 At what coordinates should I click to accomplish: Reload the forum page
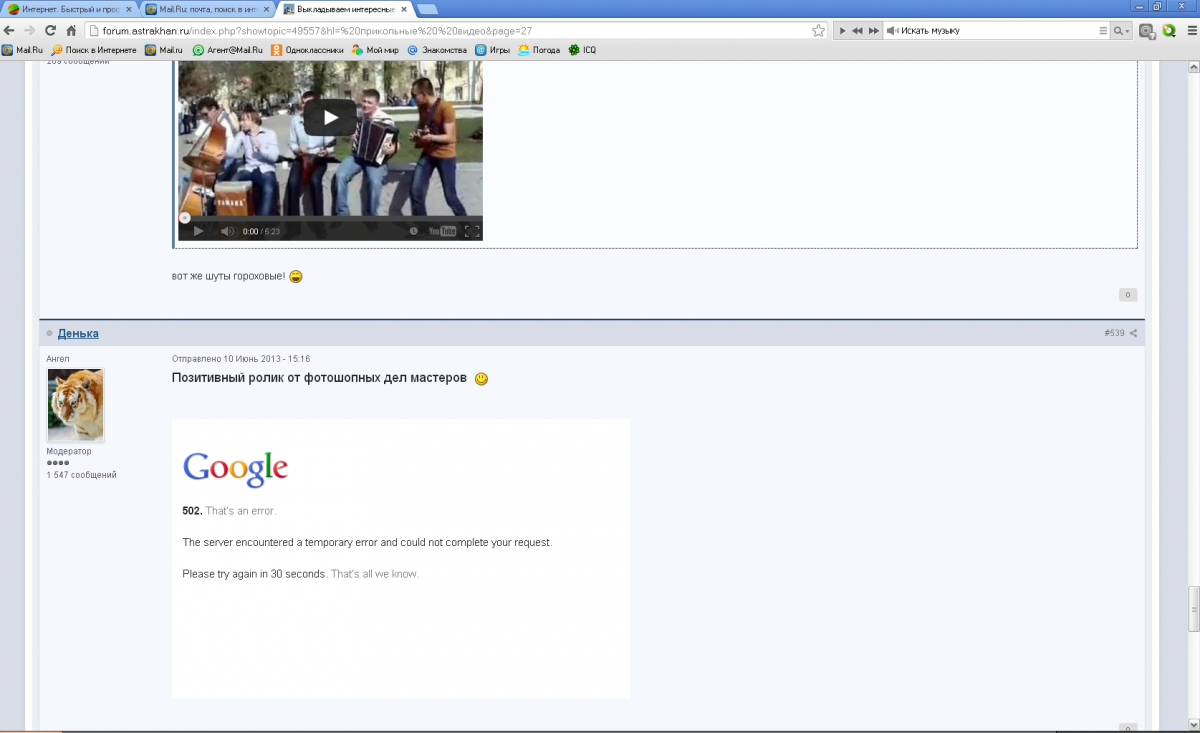pyautogui.click(x=50, y=31)
